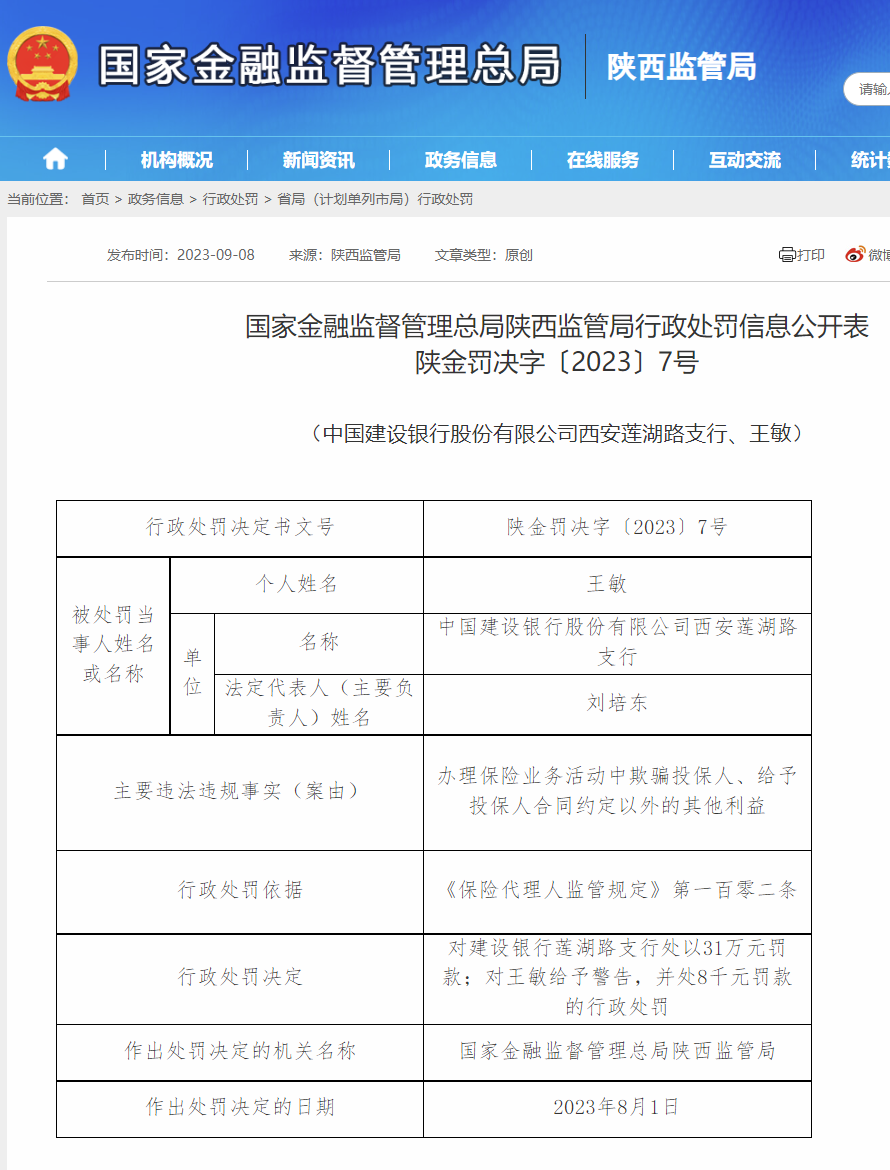Image resolution: width=890 pixels, height=1170 pixels.
Task: Open the 新闻资讯 menu
Action: [318, 160]
